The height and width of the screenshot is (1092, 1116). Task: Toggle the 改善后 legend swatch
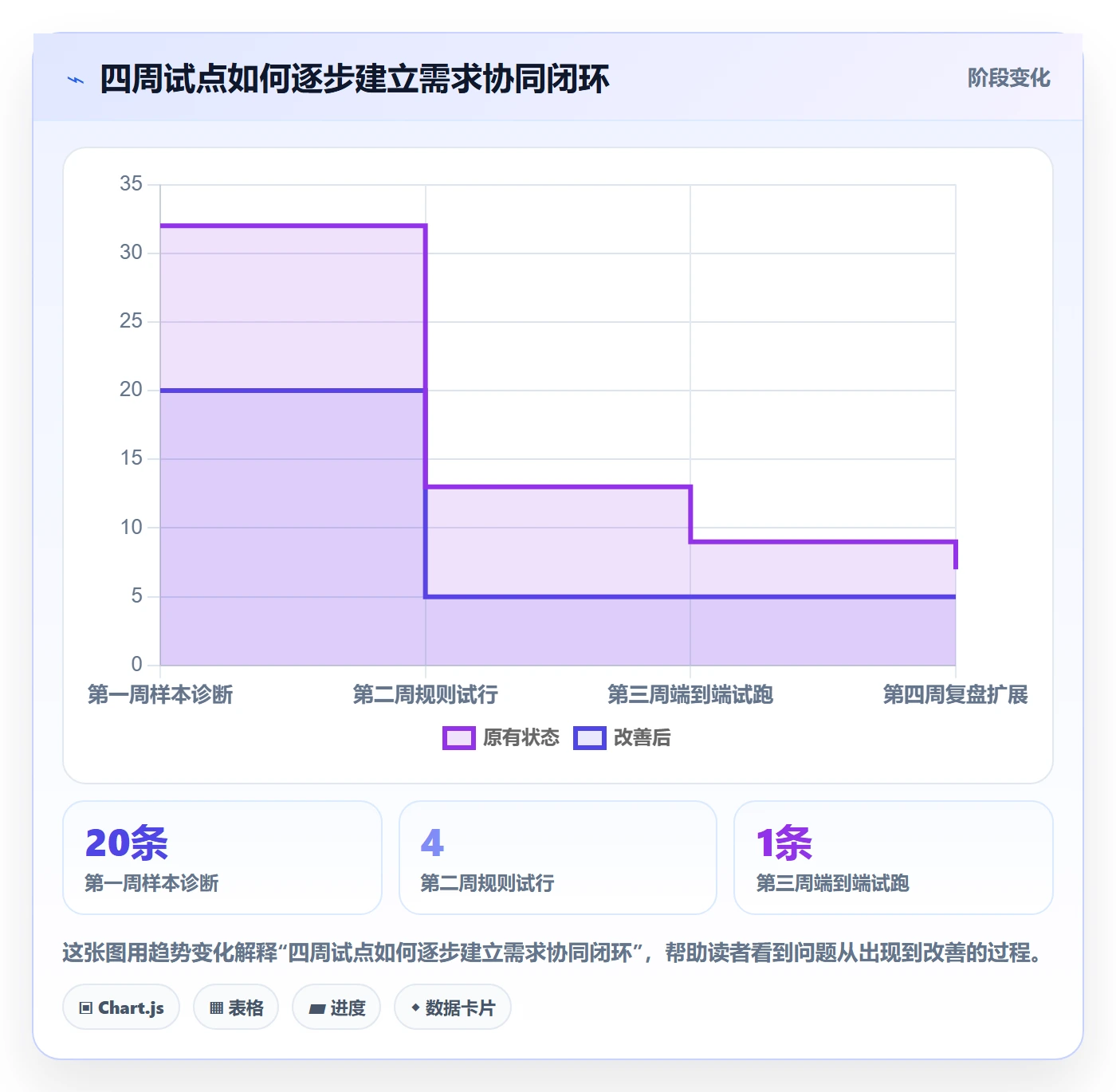click(x=590, y=738)
